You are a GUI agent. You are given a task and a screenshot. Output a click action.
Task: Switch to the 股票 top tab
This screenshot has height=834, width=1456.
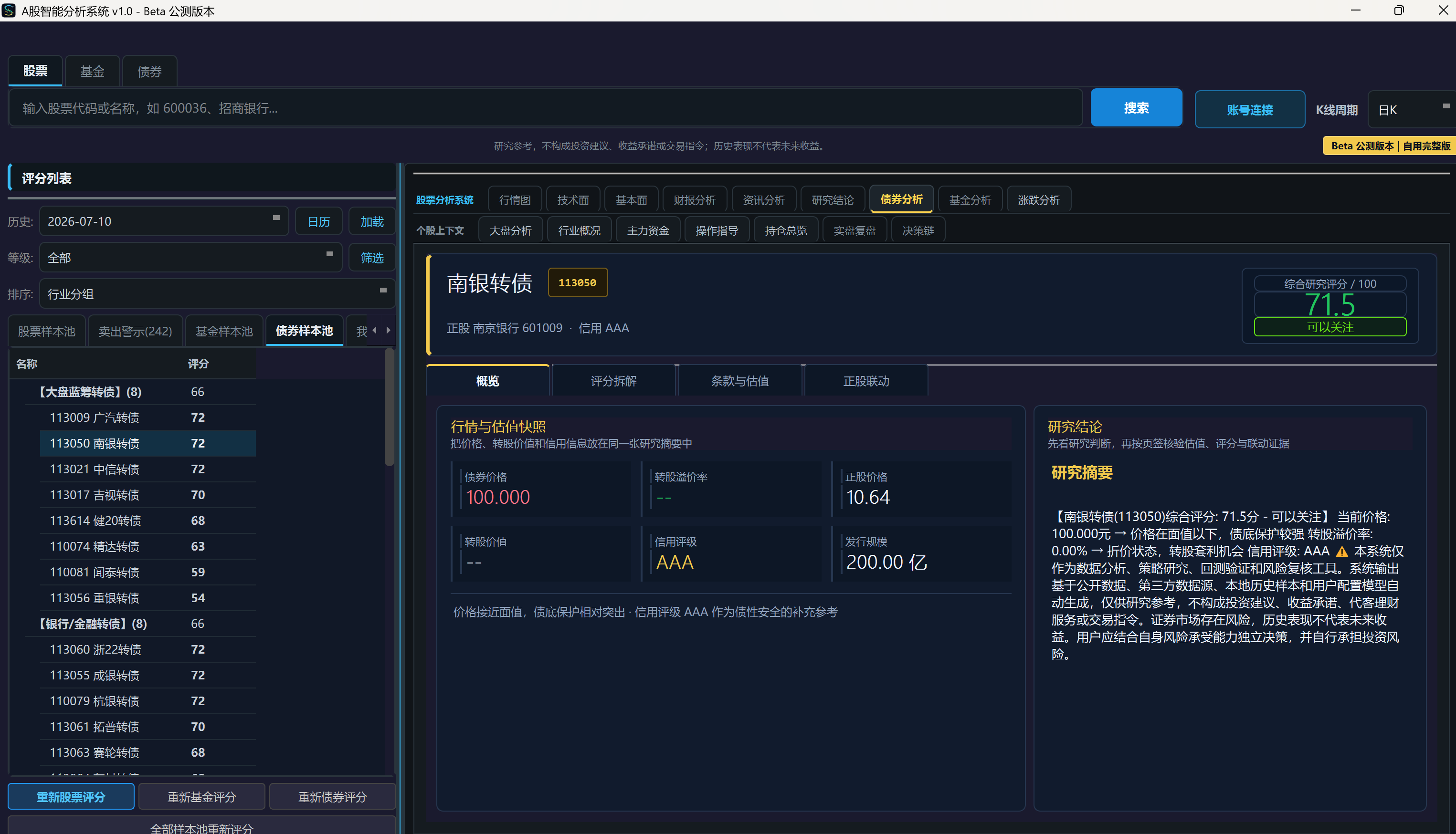pos(35,71)
